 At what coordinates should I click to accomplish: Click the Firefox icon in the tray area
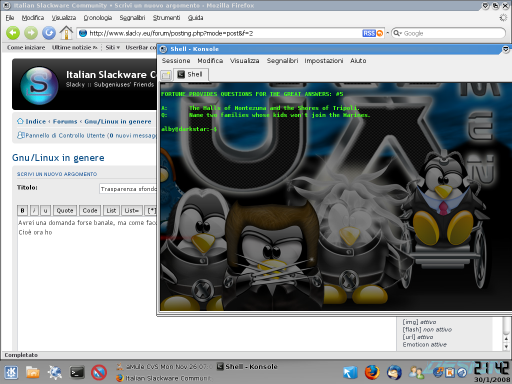[x=372, y=372]
